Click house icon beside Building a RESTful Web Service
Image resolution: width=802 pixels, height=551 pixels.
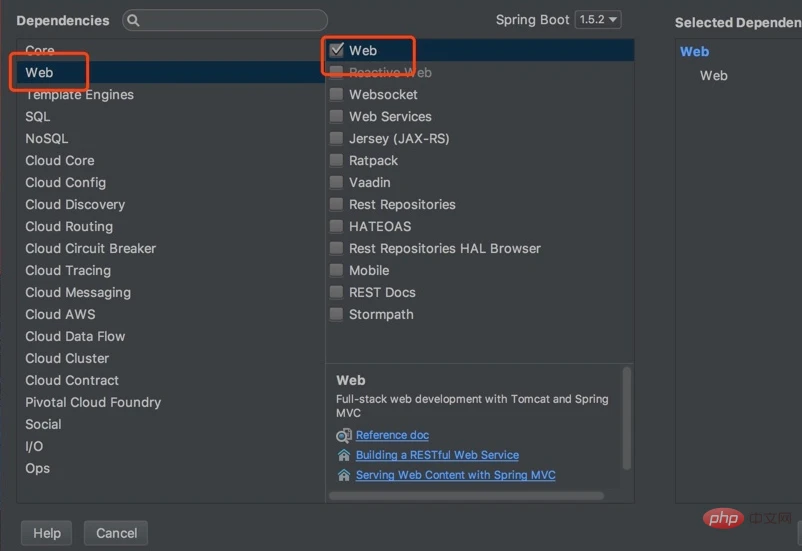pos(344,455)
